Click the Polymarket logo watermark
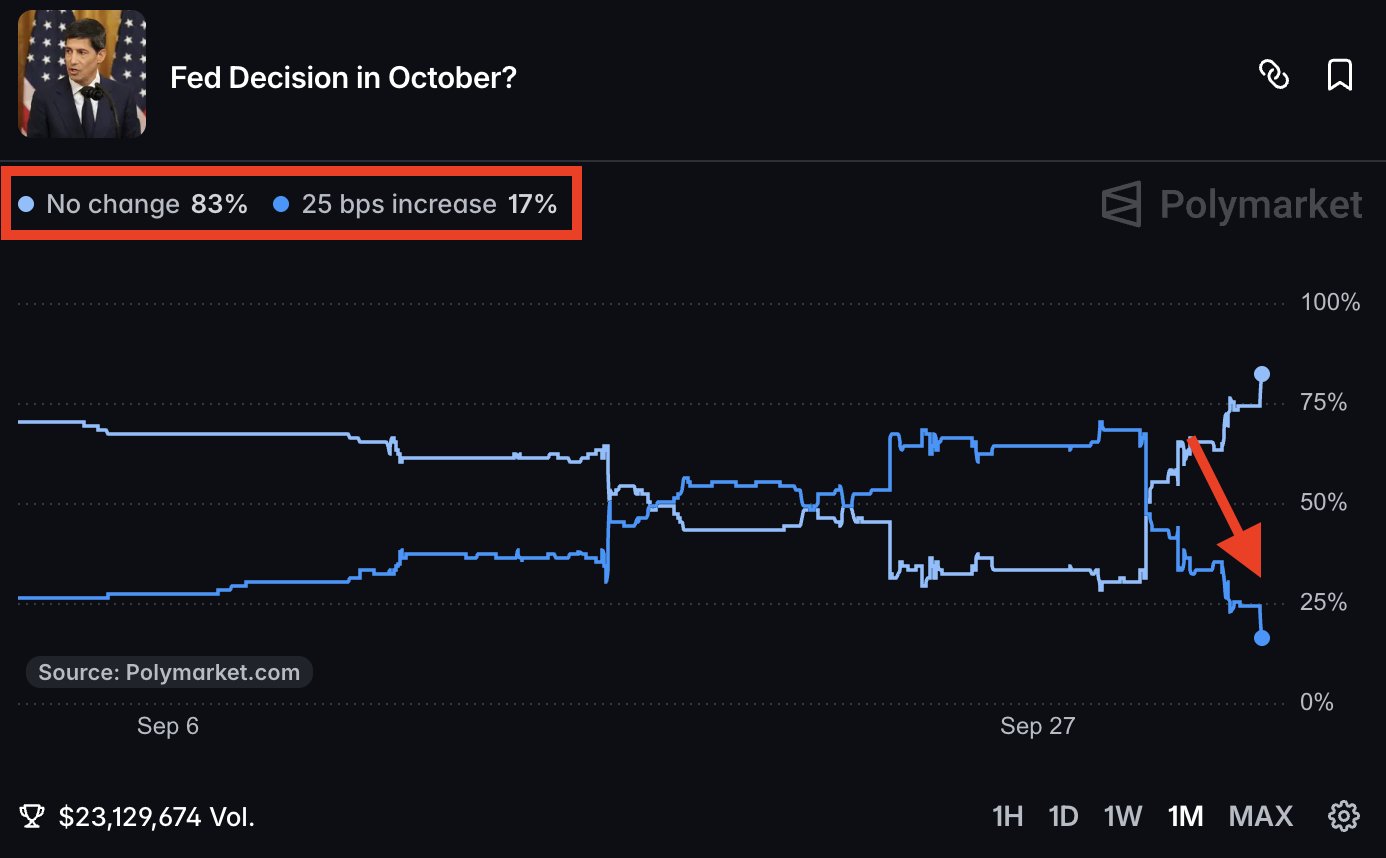Viewport: 1386px width, 858px height. pos(1232,205)
